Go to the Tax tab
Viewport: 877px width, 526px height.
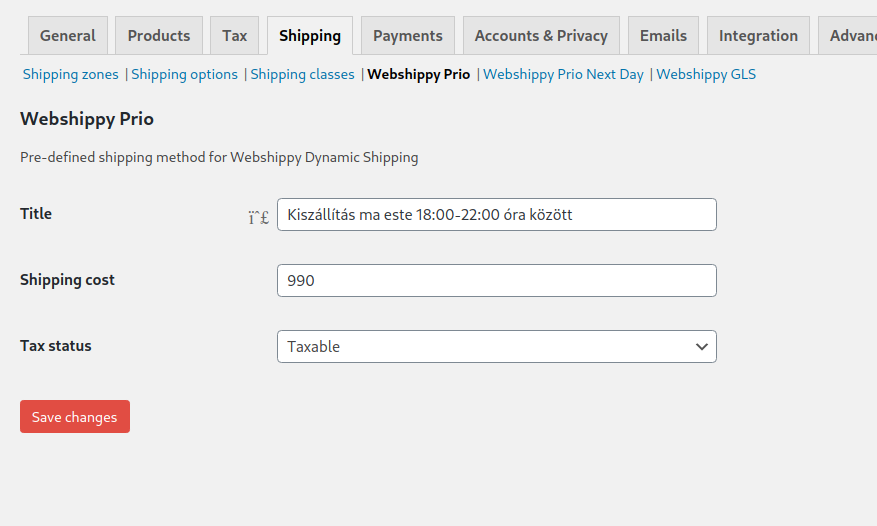235,36
